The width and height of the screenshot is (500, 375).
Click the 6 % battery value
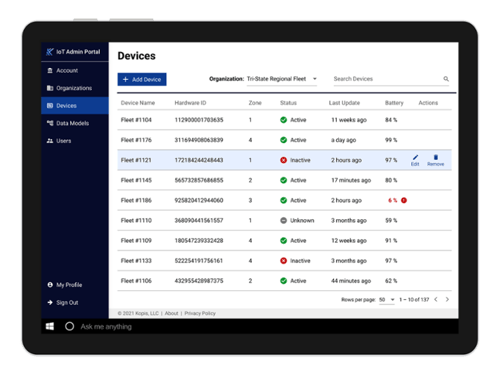click(x=393, y=200)
